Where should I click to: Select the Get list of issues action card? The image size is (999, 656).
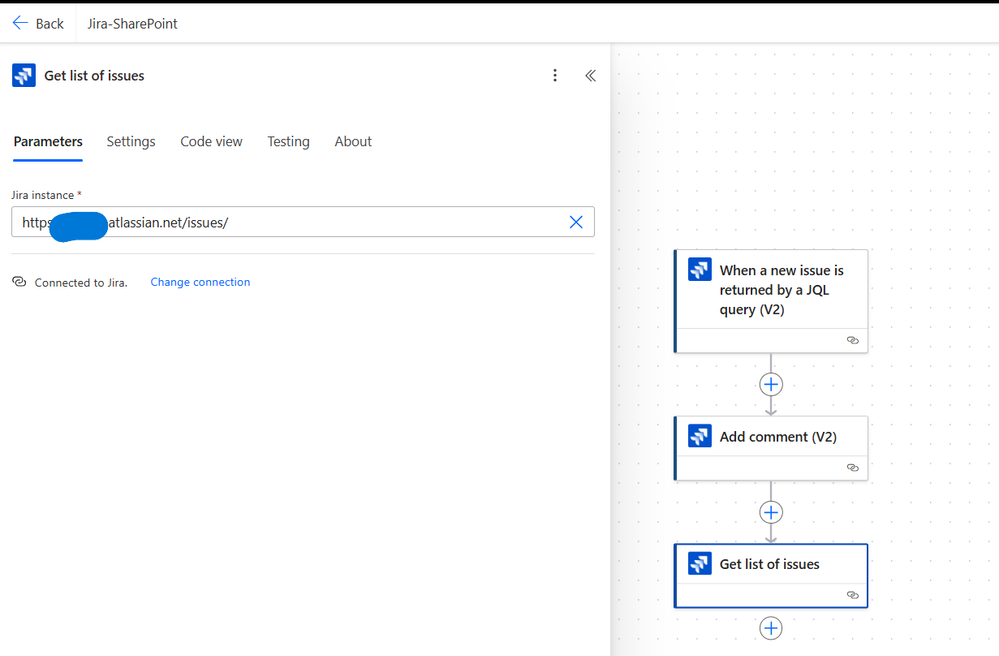point(771,576)
